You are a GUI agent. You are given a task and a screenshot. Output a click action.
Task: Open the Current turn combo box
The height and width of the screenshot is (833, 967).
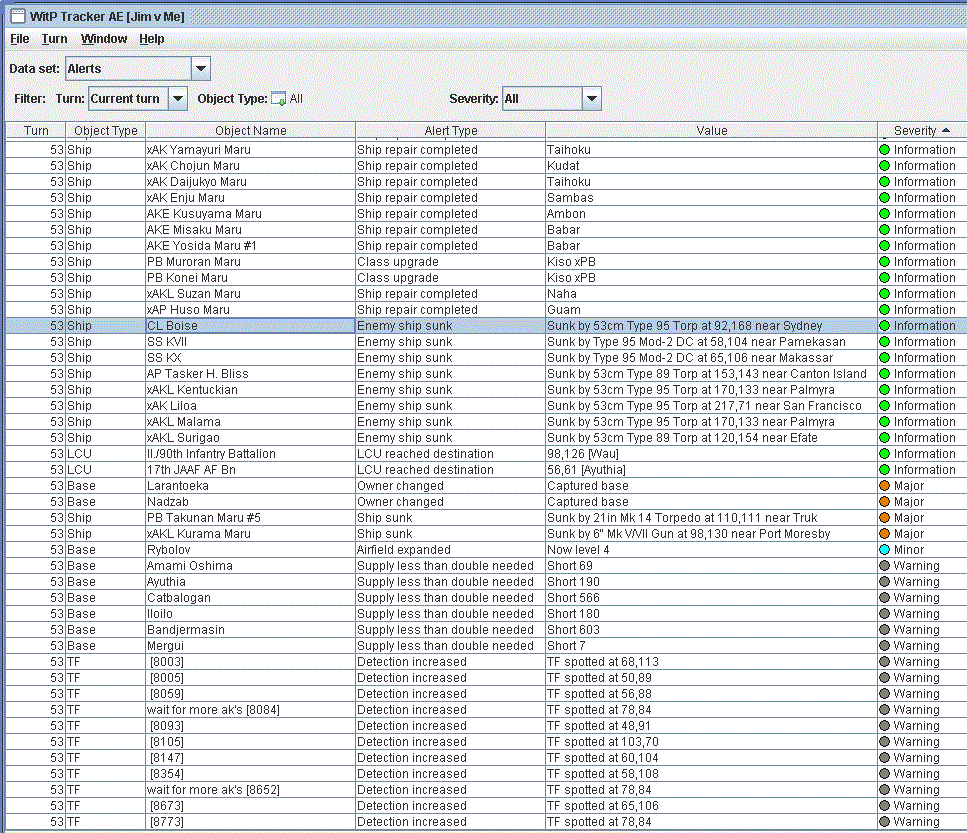138,99
